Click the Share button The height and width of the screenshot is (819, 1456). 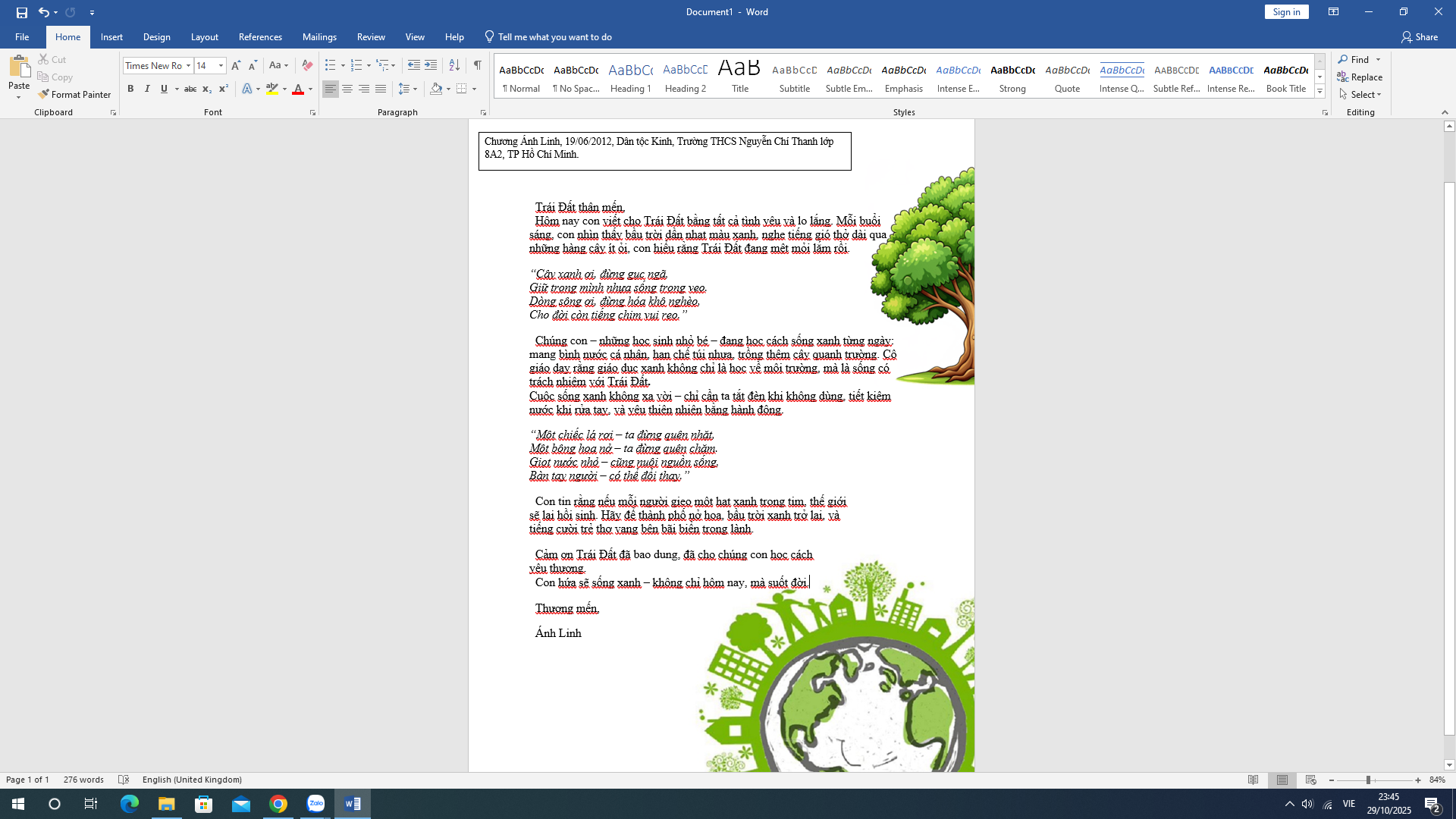(x=1420, y=36)
